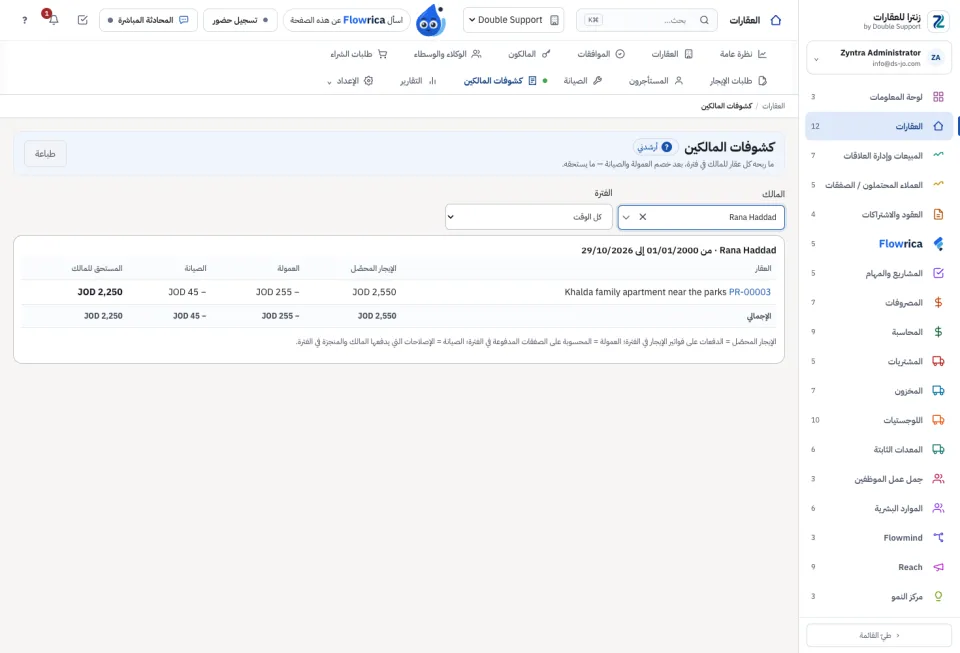Screen dimensions: 960x653
Task: Collapse the sidebar with طي القائمة
Action: tap(879, 635)
